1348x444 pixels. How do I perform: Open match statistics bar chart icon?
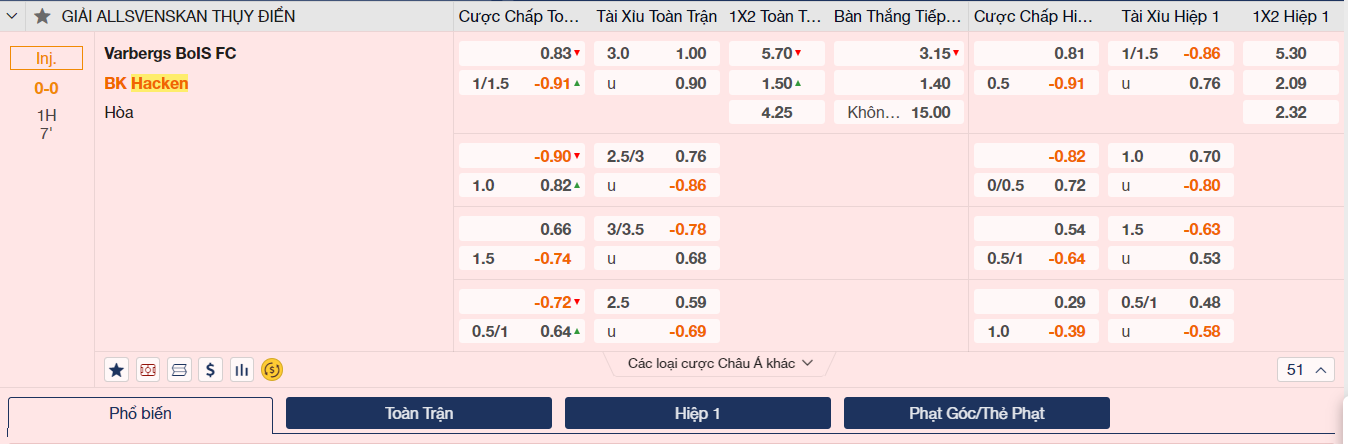(241, 370)
